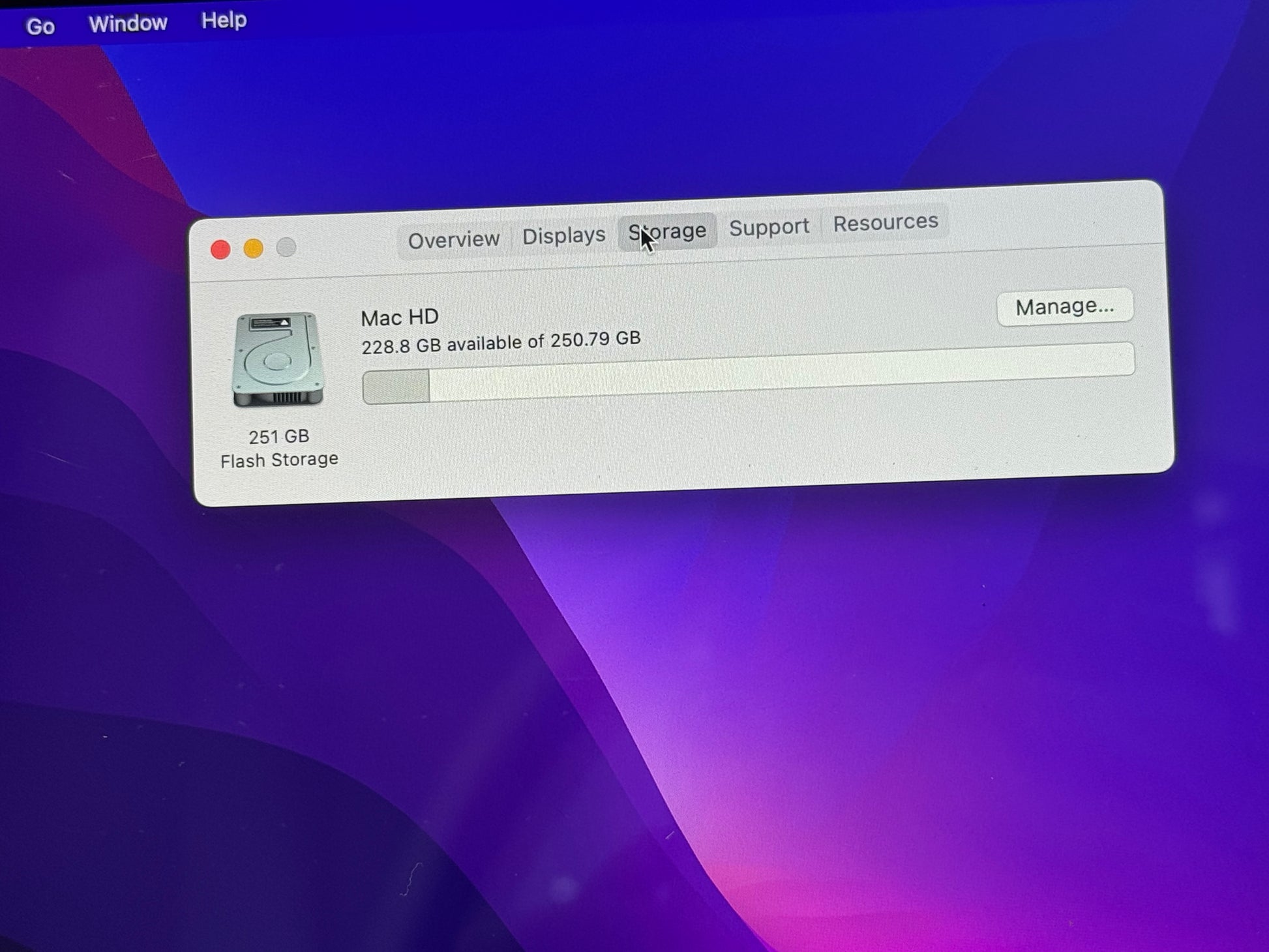Click the Mac HD hard drive icon
This screenshot has width=1269, height=952.
pyautogui.click(x=278, y=359)
